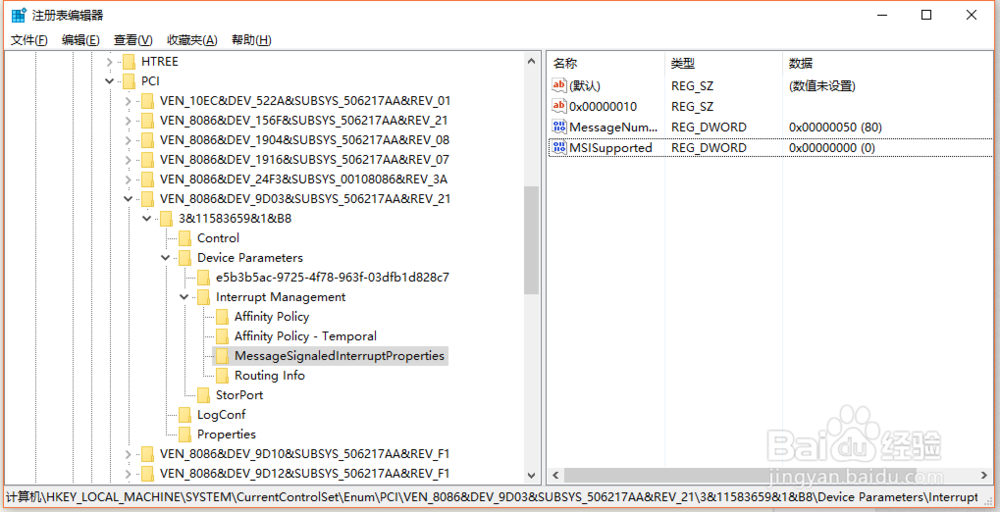Click the Device Parameters folder icon
The image size is (1000, 512).
pos(185,258)
